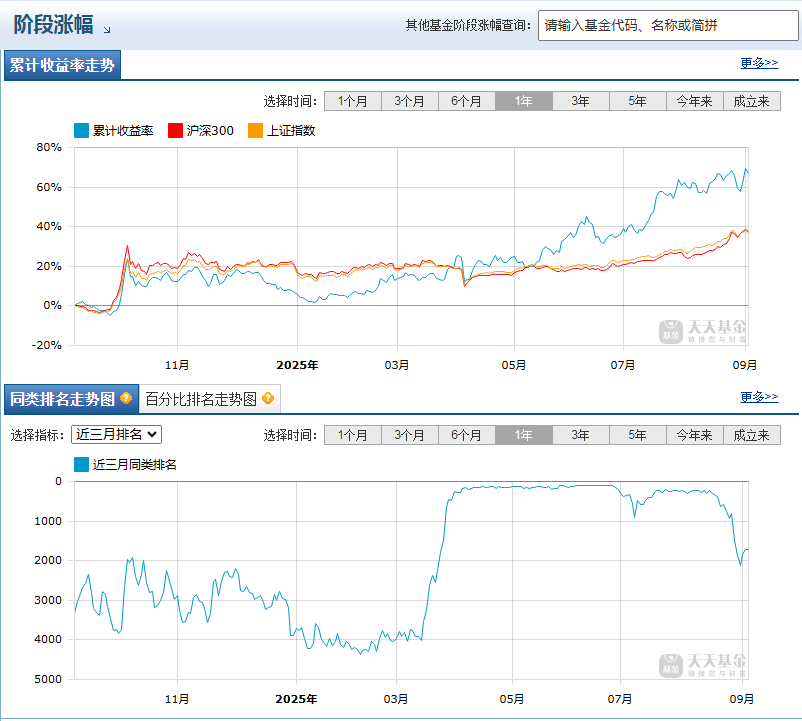The height and width of the screenshot is (721, 802).
Task: Select 3个月 range for cumulative return chart
Action: click(x=410, y=101)
